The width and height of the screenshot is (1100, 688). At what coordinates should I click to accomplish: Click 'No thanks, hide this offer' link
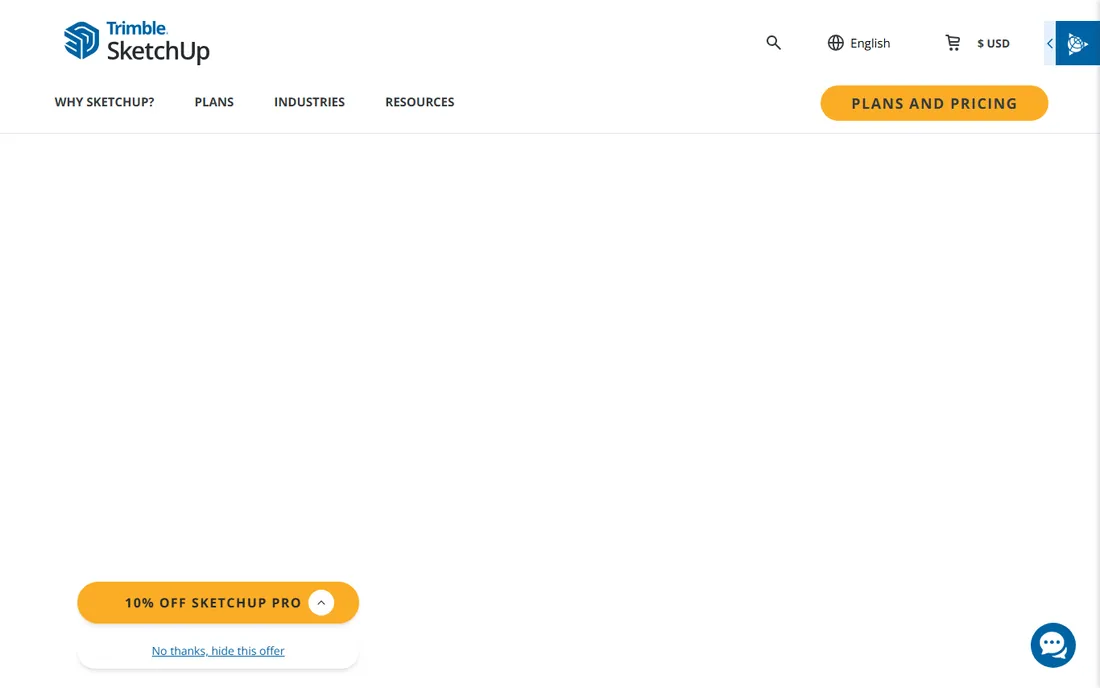coord(218,651)
